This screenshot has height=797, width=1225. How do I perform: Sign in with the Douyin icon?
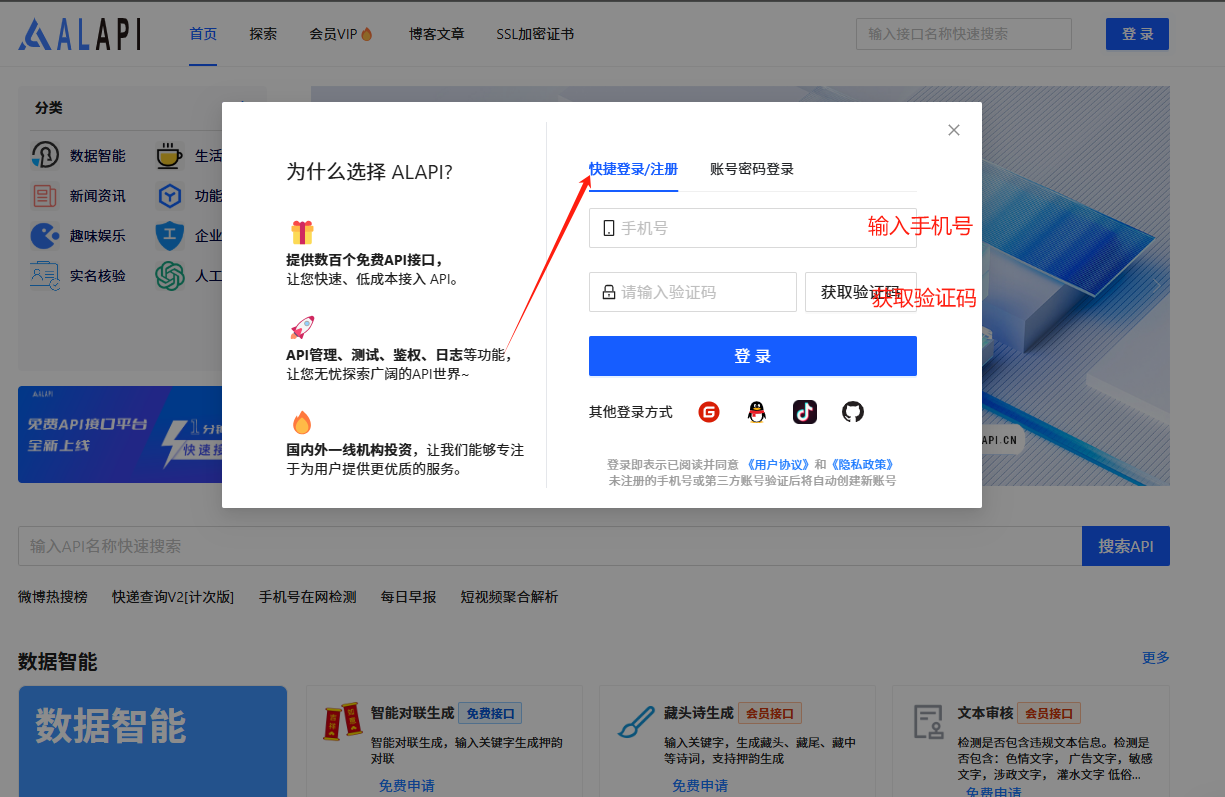[x=805, y=411]
